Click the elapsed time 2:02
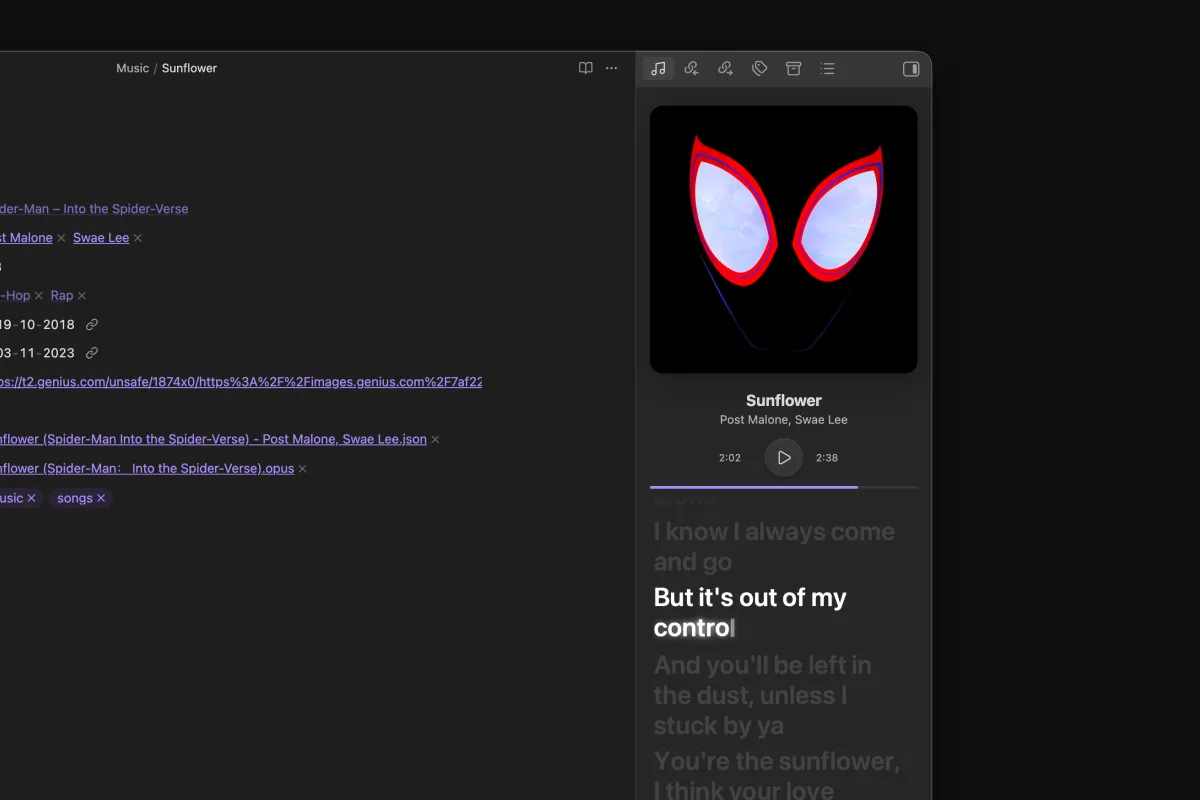Screen dimensions: 1200x800 [x=730, y=458]
